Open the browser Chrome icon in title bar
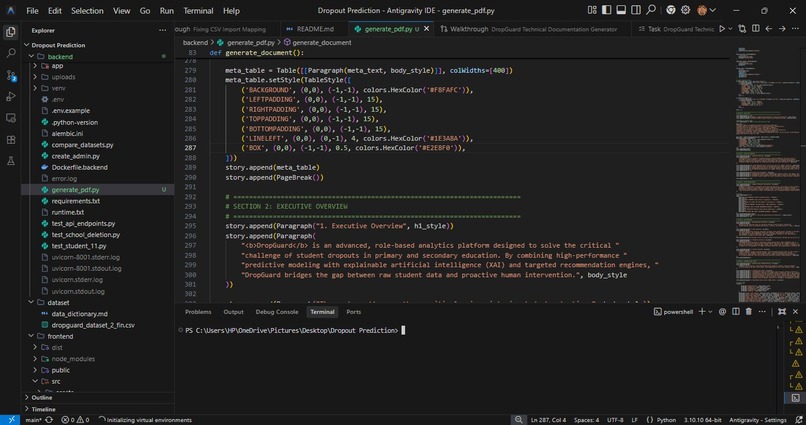 pyautogui.click(x=670, y=10)
